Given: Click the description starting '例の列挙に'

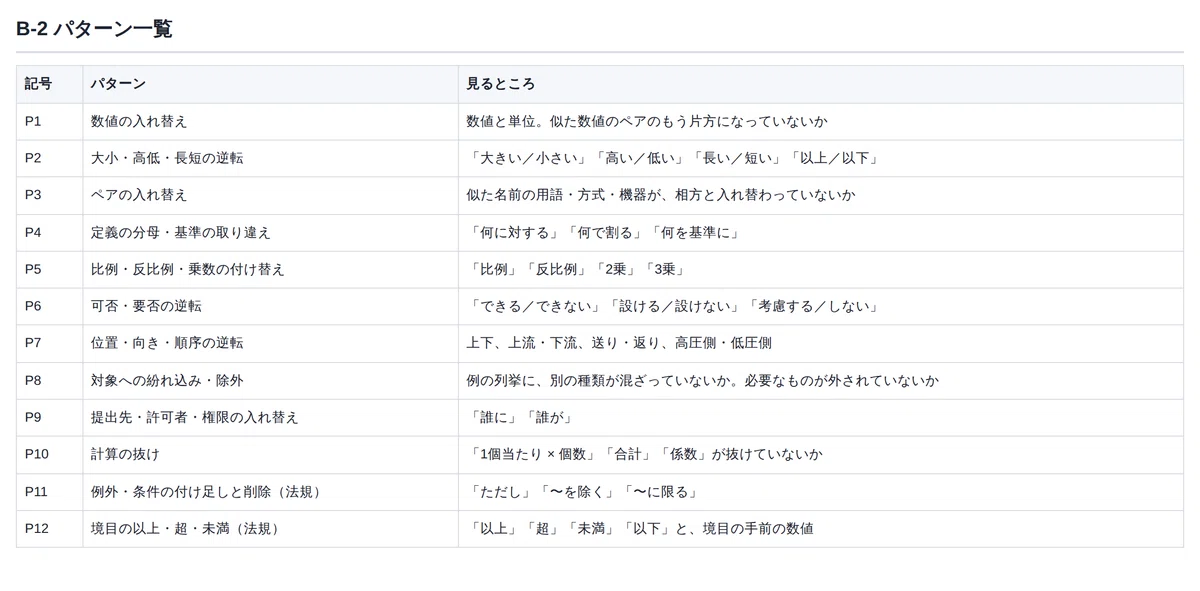Looking at the screenshot, I should point(703,380).
